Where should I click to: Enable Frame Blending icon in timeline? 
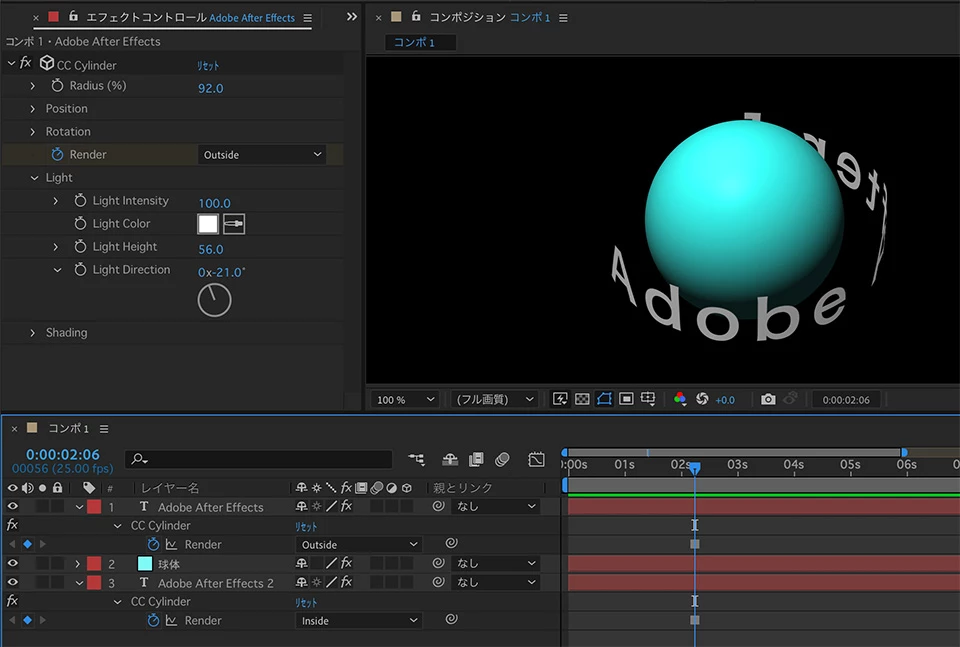click(476, 459)
